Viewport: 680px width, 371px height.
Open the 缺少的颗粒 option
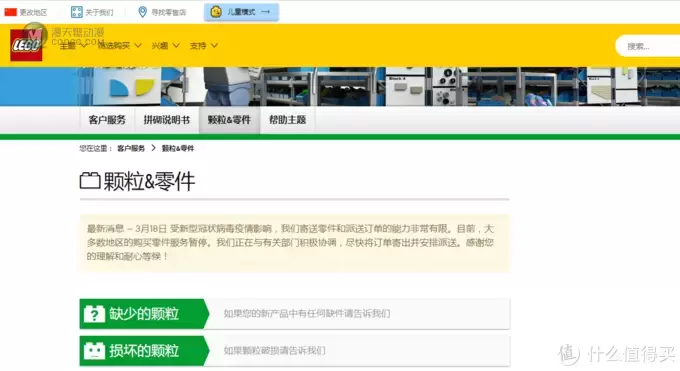pyautogui.click(x=294, y=314)
